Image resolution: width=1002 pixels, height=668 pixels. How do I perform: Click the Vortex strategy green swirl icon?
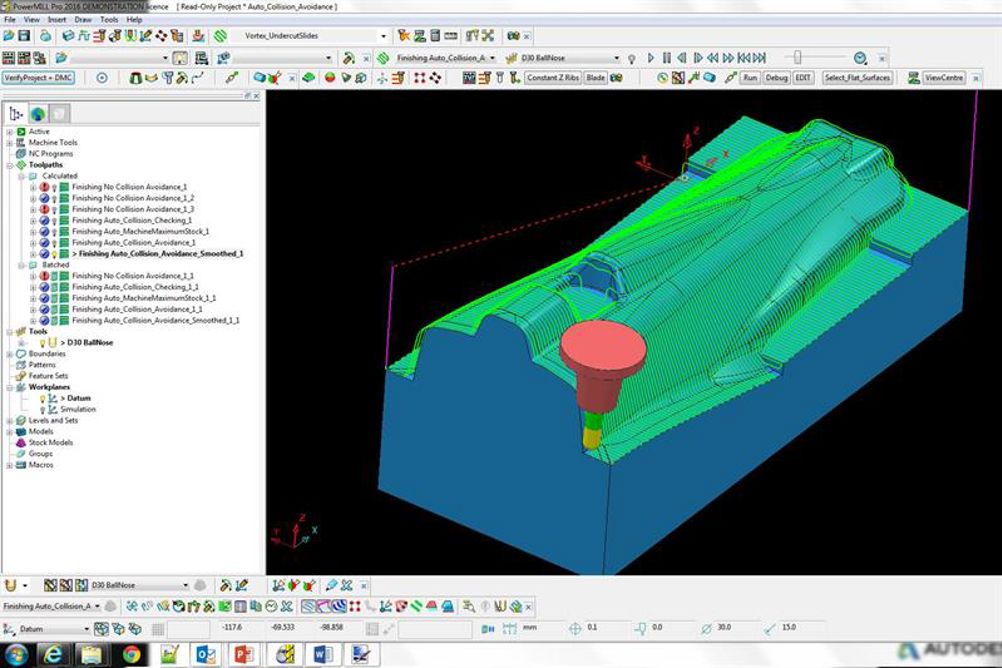[220, 36]
